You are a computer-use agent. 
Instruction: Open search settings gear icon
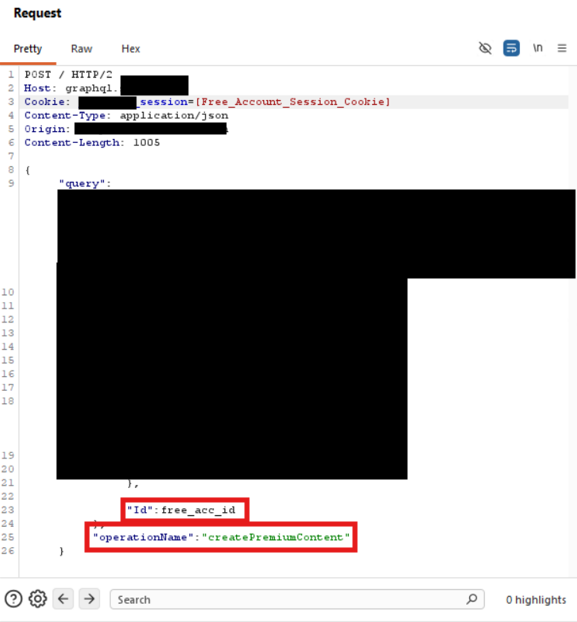[x=38, y=599]
